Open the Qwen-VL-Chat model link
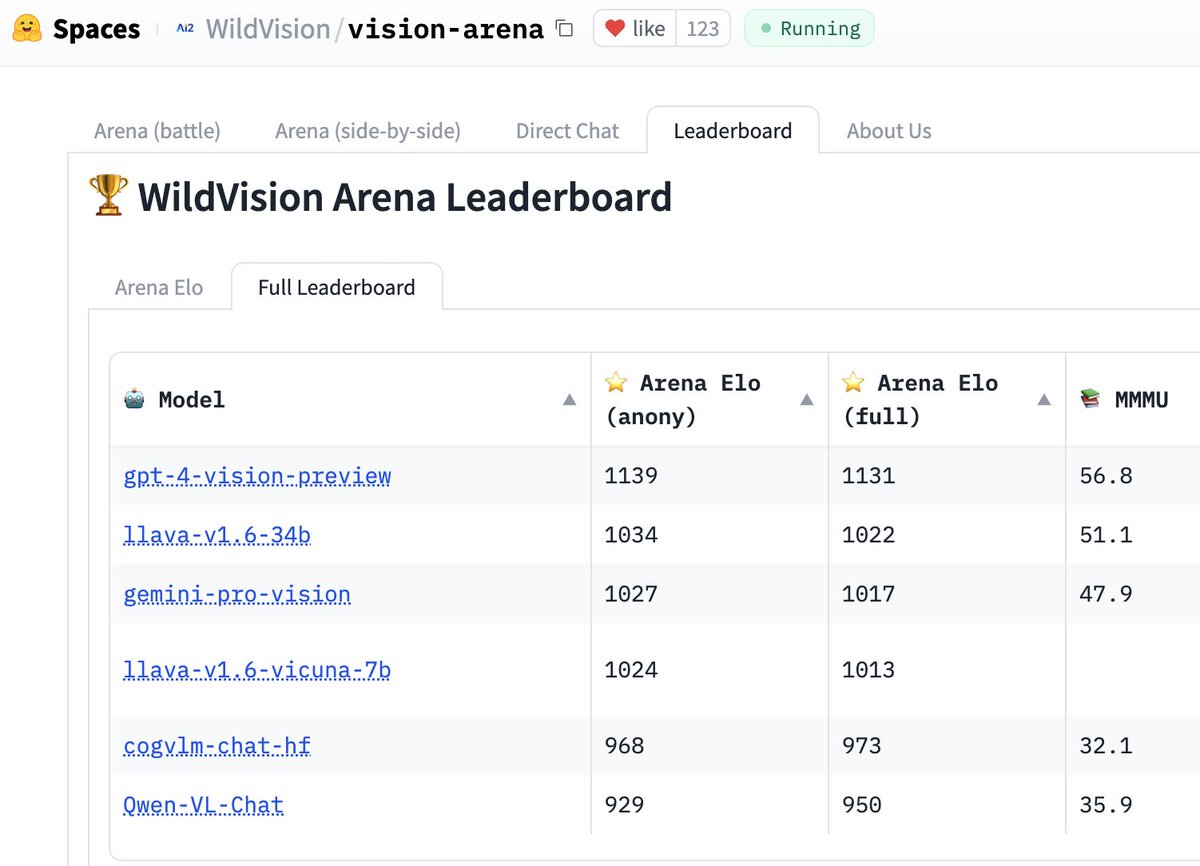The height and width of the screenshot is (866, 1200). click(204, 805)
